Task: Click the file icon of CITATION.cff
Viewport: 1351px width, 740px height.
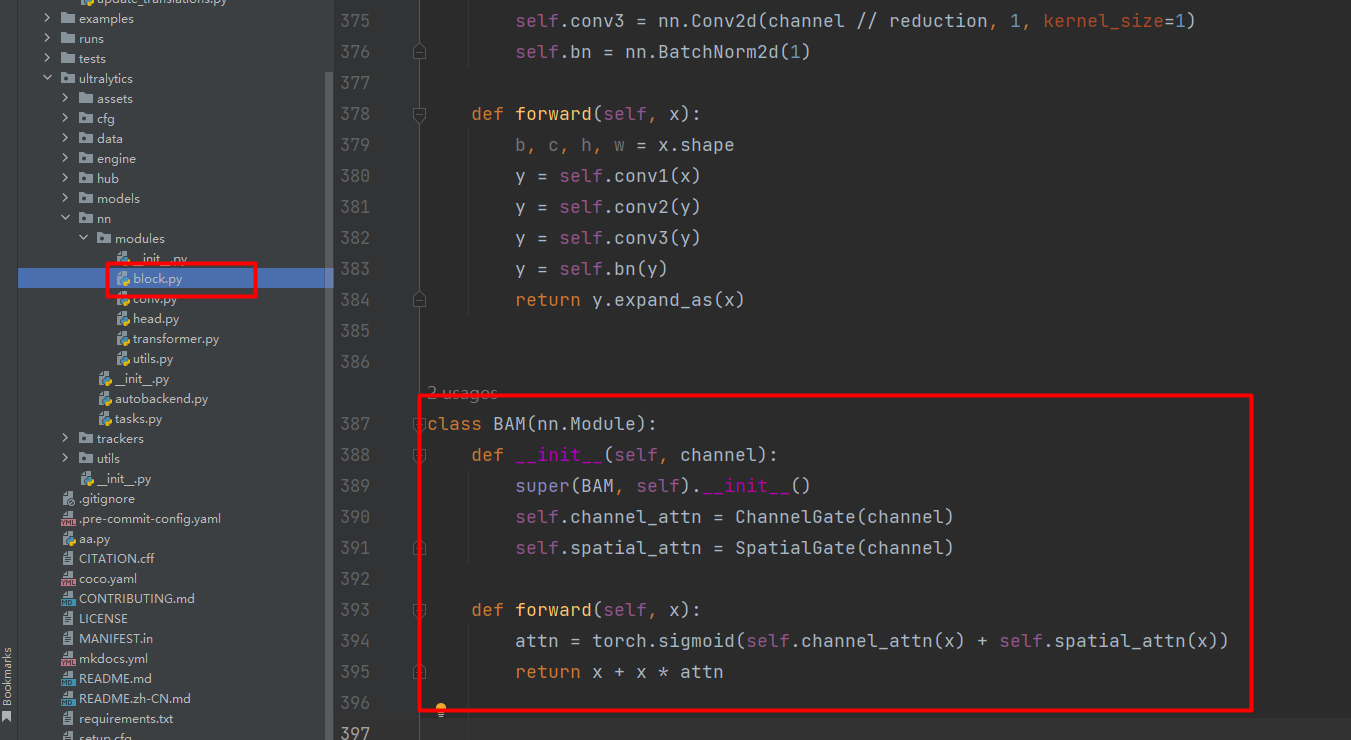Action: pos(68,559)
